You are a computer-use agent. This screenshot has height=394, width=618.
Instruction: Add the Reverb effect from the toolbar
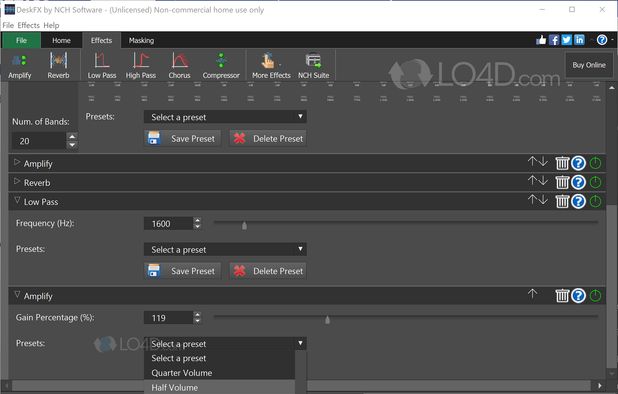[x=58, y=65]
